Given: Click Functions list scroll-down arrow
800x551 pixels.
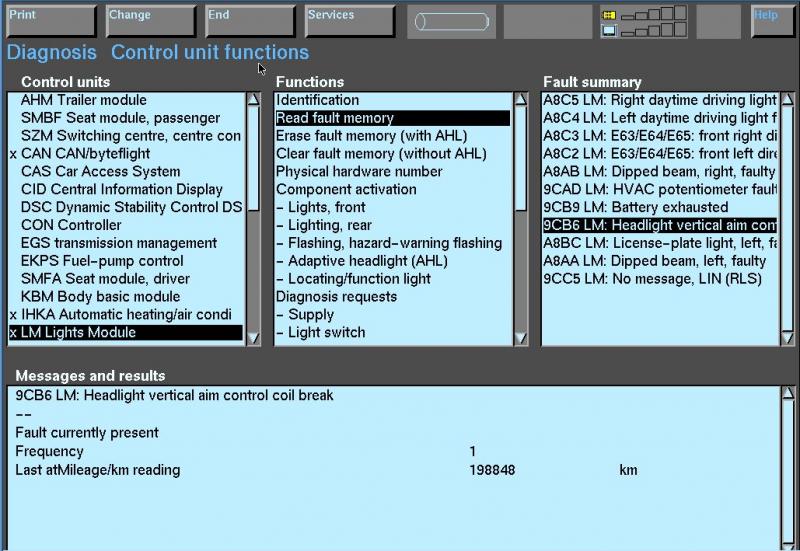Looking at the screenshot, I should [x=521, y=338].
